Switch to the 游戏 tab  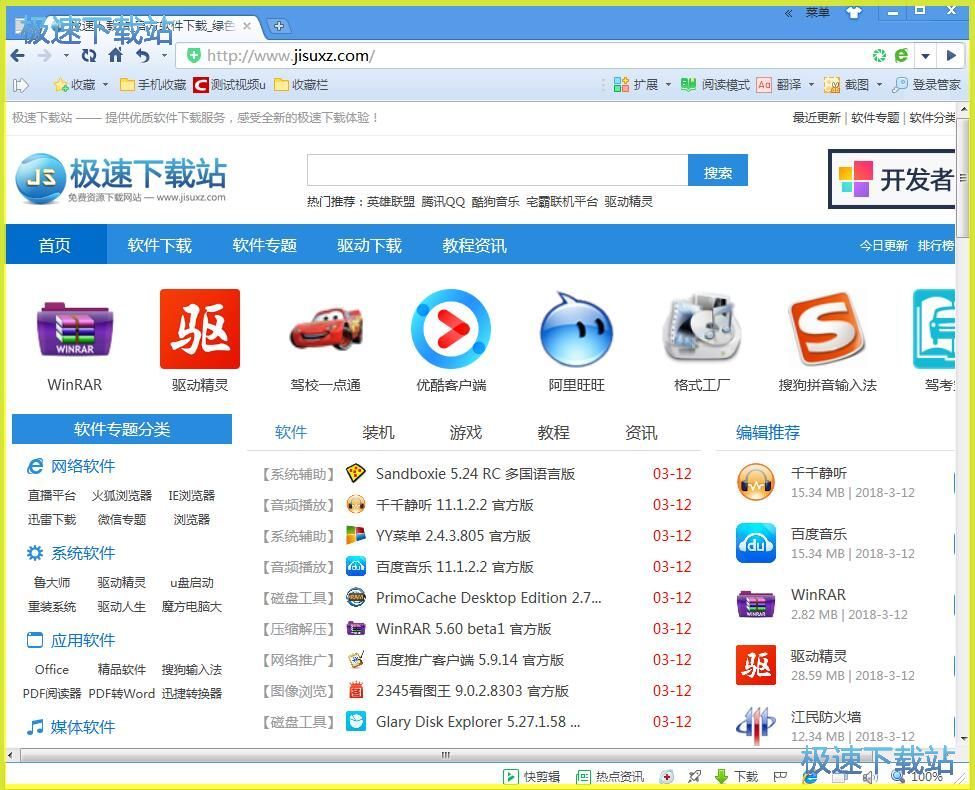tap(465, 432)
